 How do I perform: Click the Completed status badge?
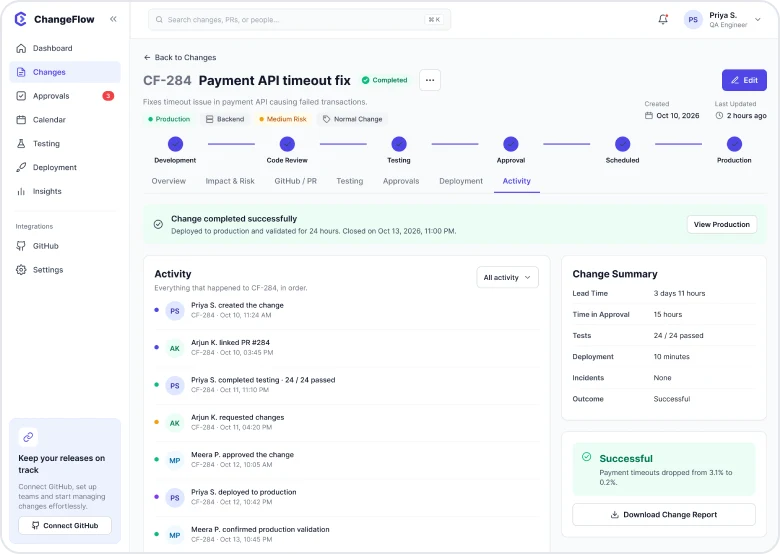pyautogui.click(x=385, y=80)
